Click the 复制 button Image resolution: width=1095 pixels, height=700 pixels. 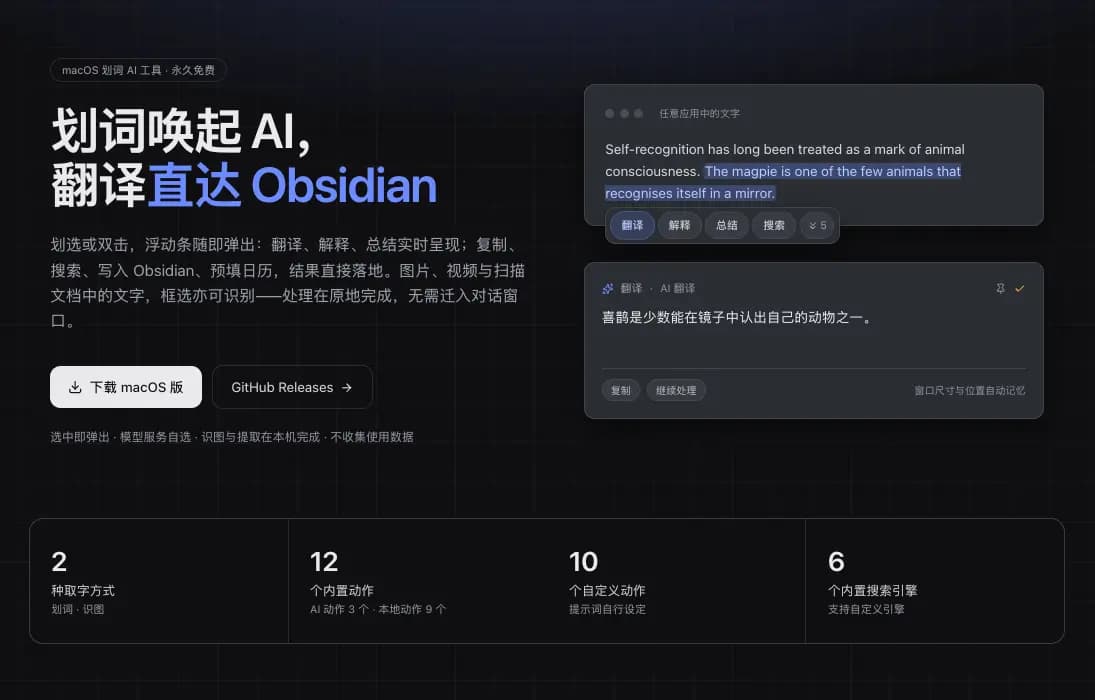point(620,391)
